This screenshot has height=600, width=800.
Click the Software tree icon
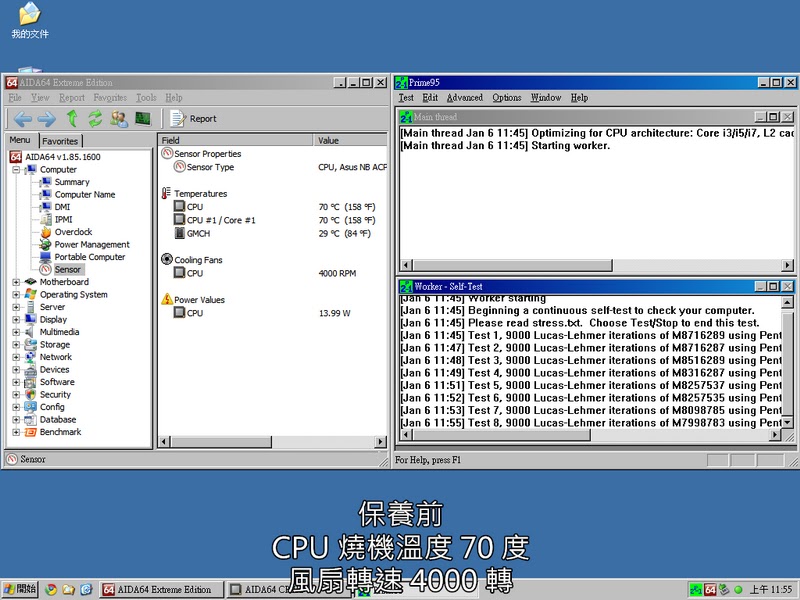click(31, 382)
